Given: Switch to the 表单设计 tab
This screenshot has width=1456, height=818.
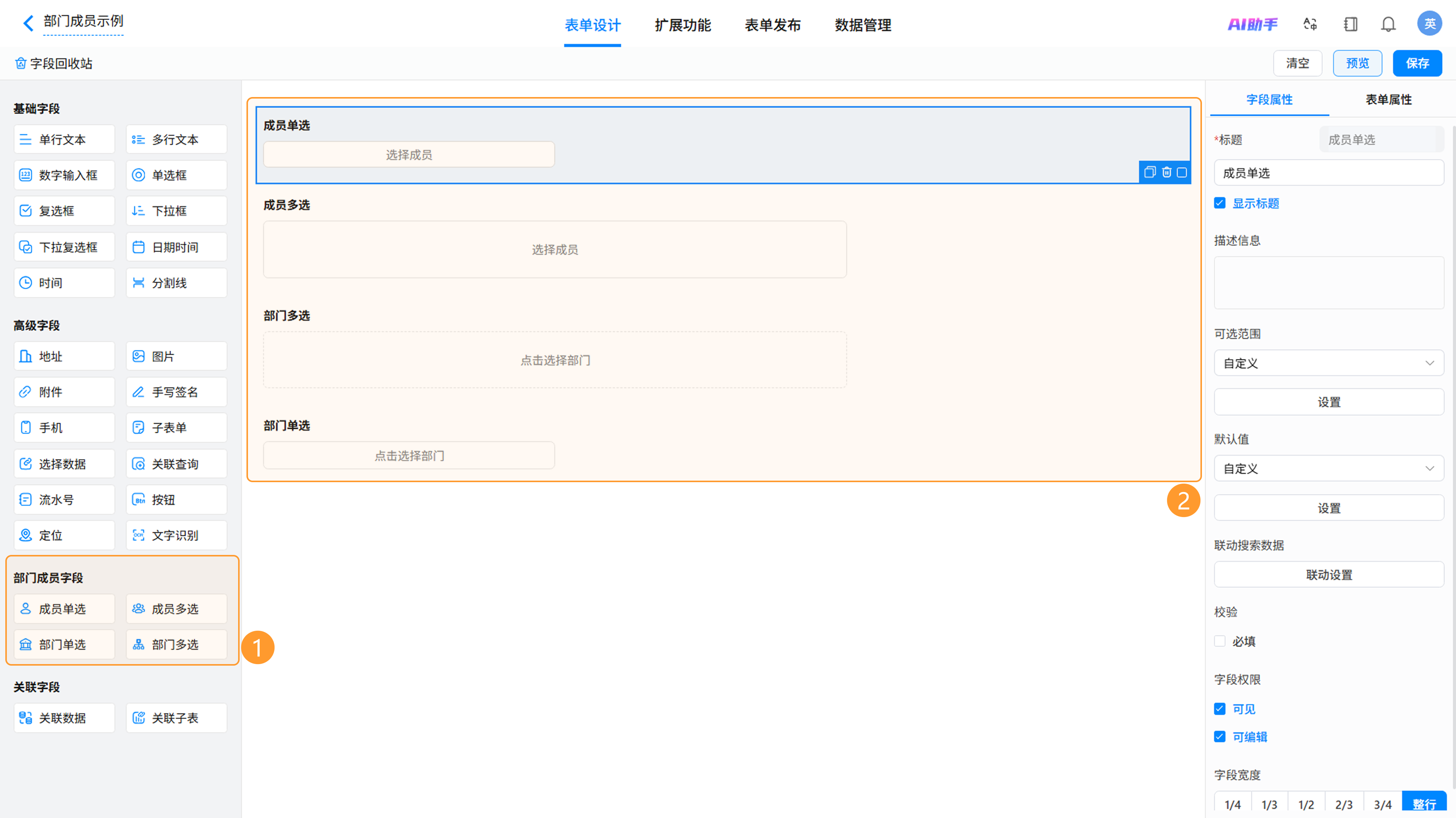Looking at the screenshot, I should (592, 25).
